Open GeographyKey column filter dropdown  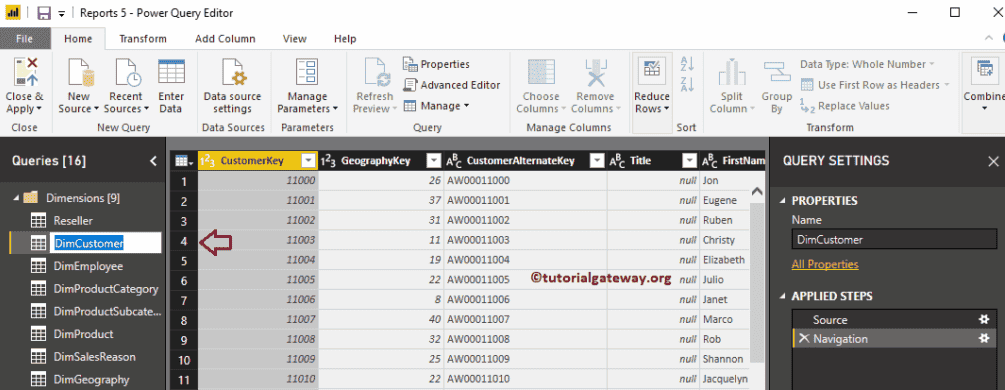point(434,161)
